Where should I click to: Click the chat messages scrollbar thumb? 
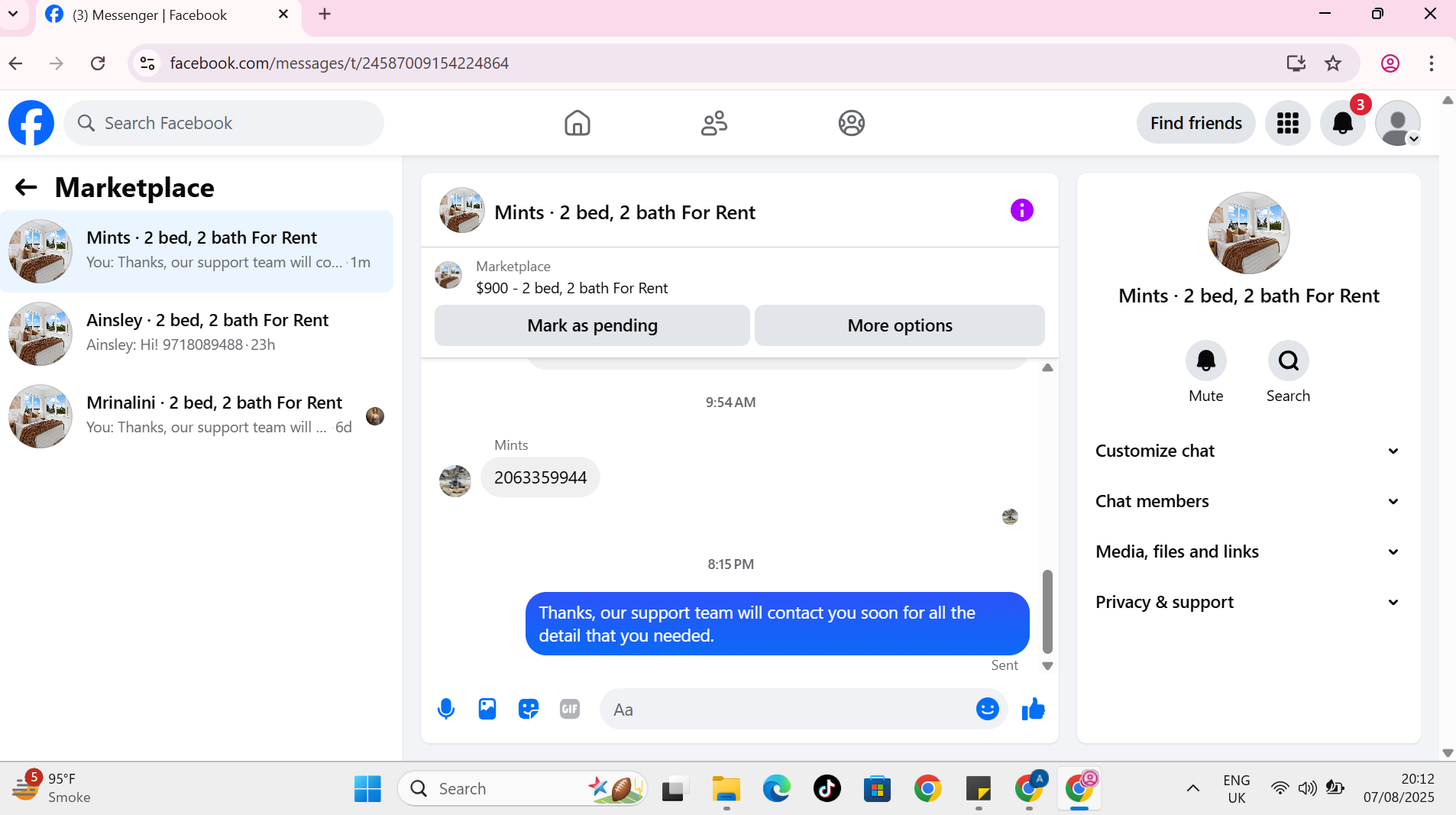[1047, 612]
